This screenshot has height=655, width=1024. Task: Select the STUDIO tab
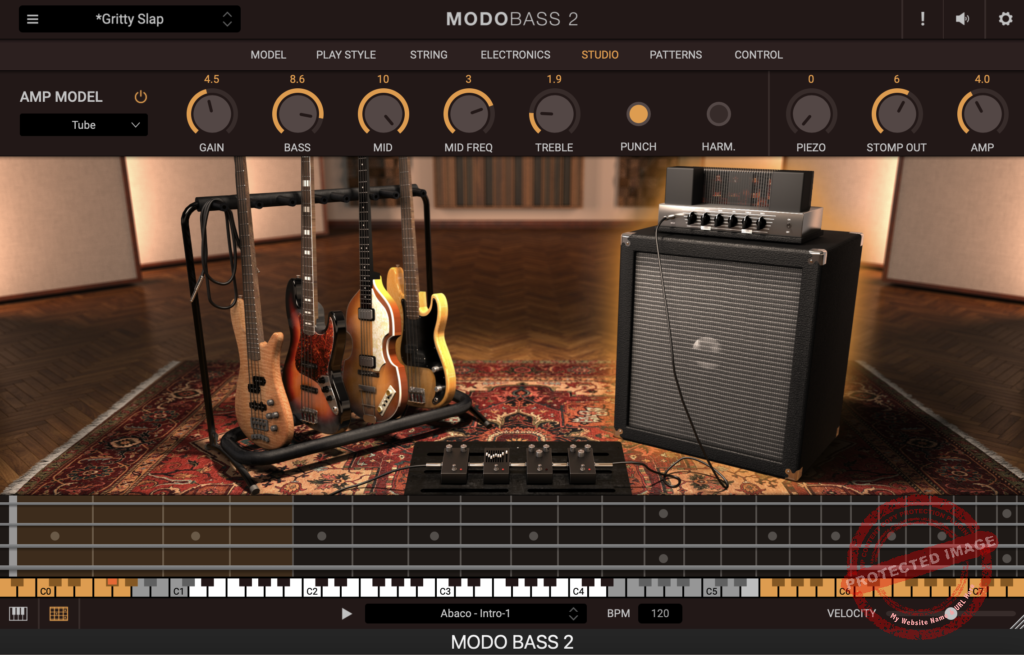click(600, 55)
